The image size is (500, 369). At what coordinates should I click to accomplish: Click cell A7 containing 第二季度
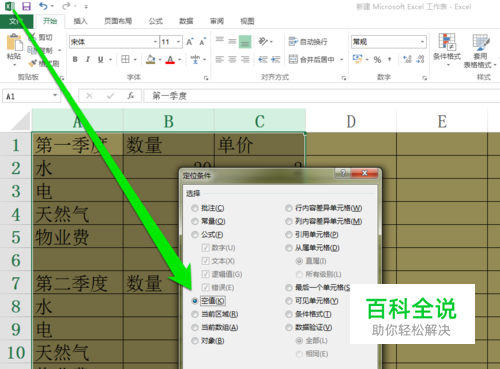click(x=78, y=283)
